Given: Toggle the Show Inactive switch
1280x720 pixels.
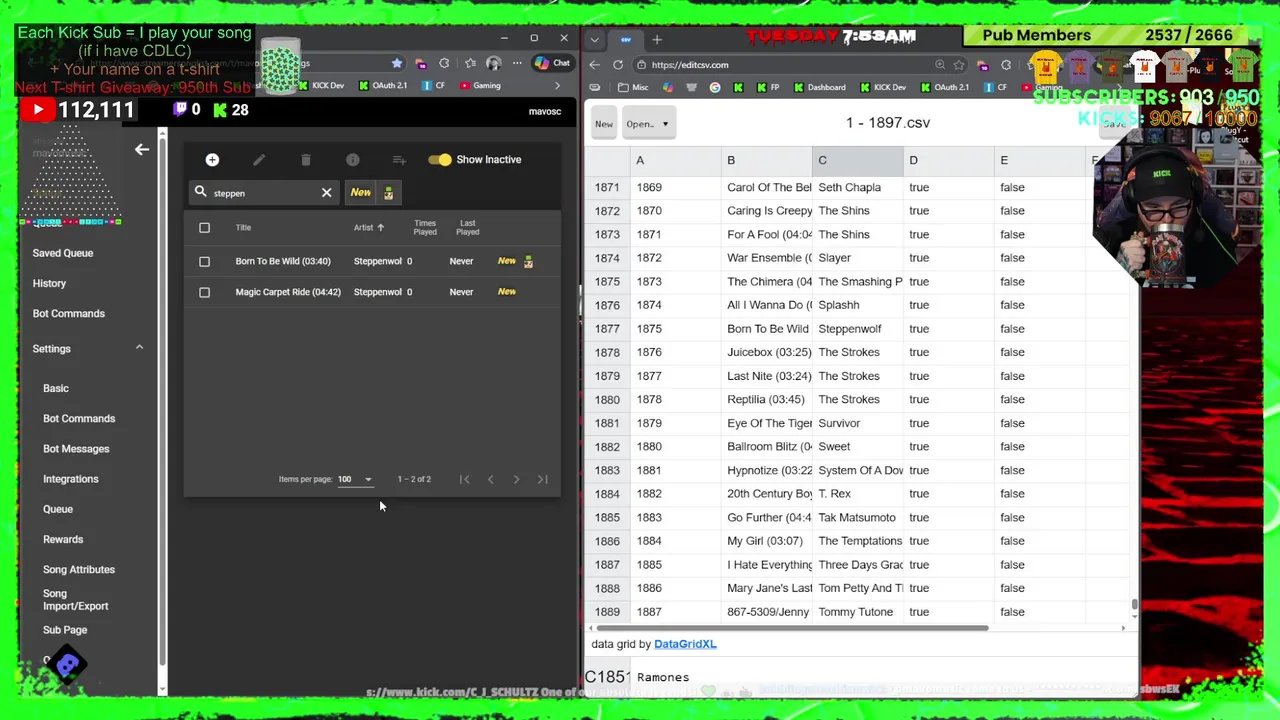Looking at the screenshot, I should coord(439,160).
